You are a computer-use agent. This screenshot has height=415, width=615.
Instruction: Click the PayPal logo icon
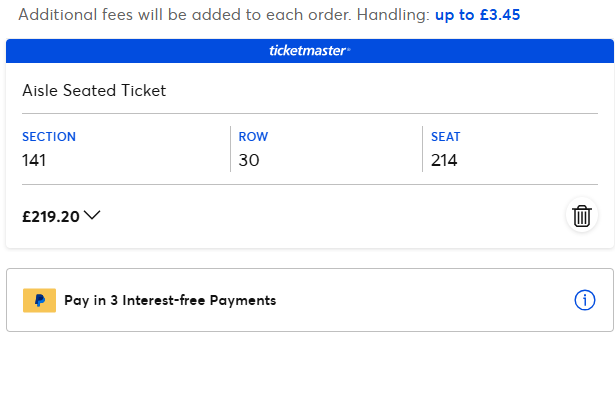point(40,300)
